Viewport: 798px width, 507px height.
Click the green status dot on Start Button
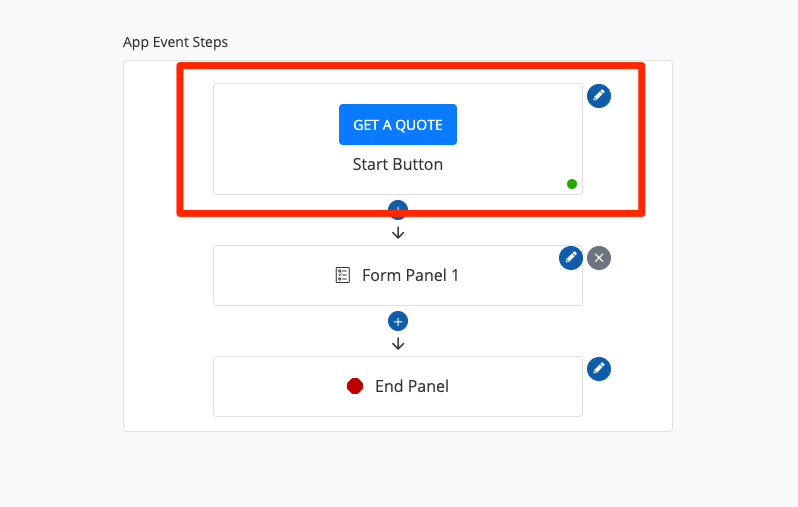tap(572, 184)
